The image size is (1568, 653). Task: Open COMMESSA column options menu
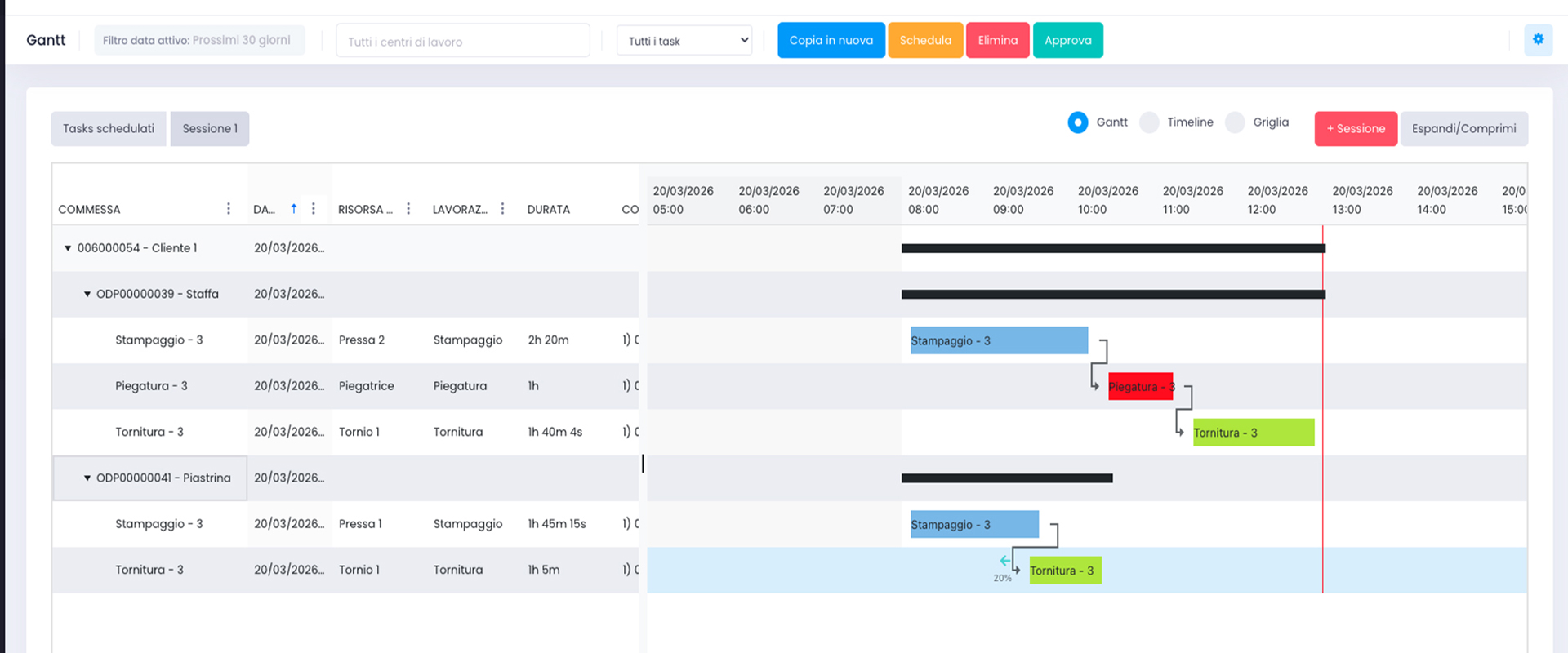tap(229, 209)
